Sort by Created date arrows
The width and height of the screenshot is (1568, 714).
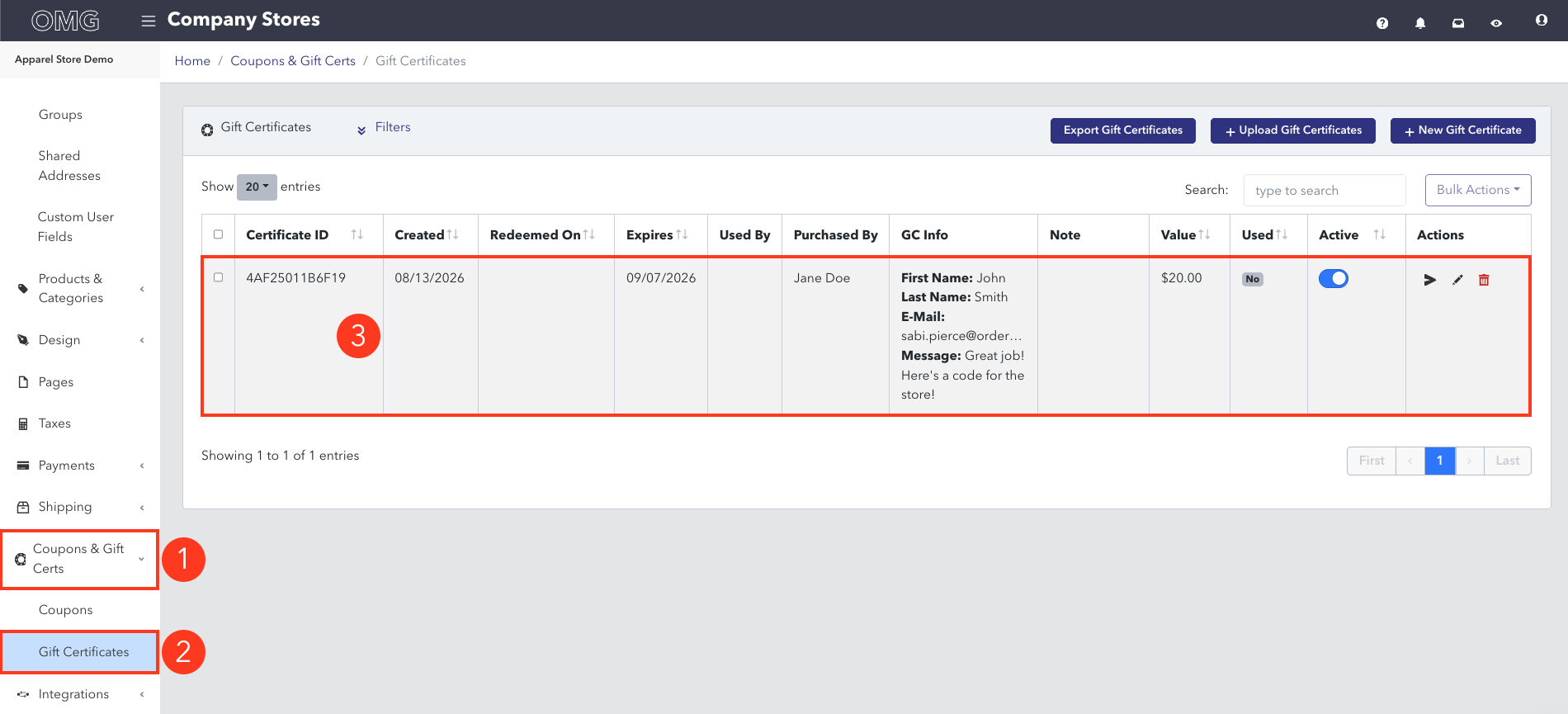(452, 234)
